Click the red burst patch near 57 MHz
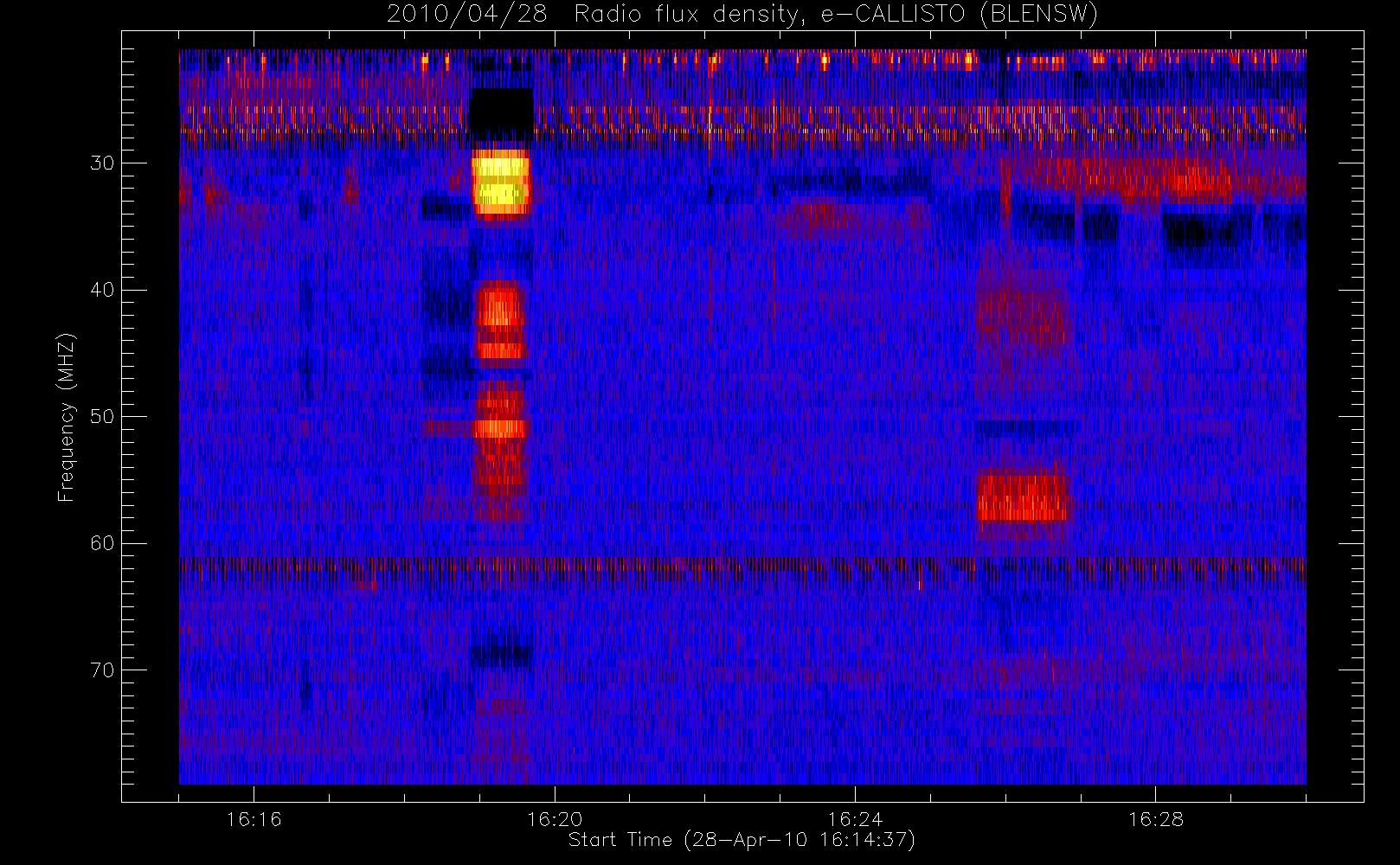The height and width of the screenshot is (865, 1400). [1024, 497]
